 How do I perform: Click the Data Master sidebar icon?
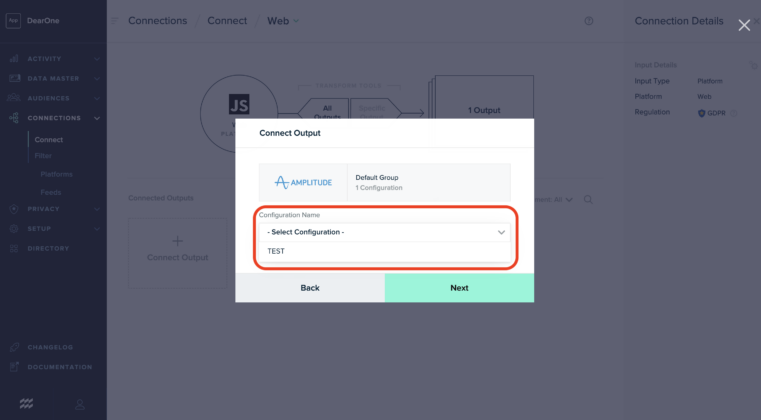[x=14, y=78]
